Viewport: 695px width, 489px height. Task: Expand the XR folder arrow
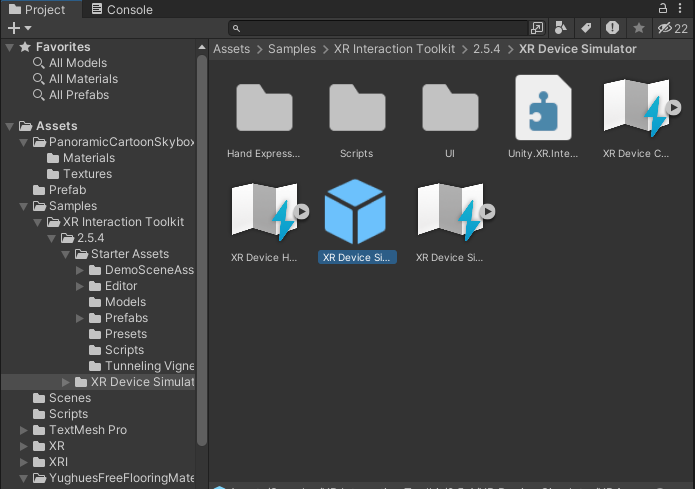(x=24, y=446)
